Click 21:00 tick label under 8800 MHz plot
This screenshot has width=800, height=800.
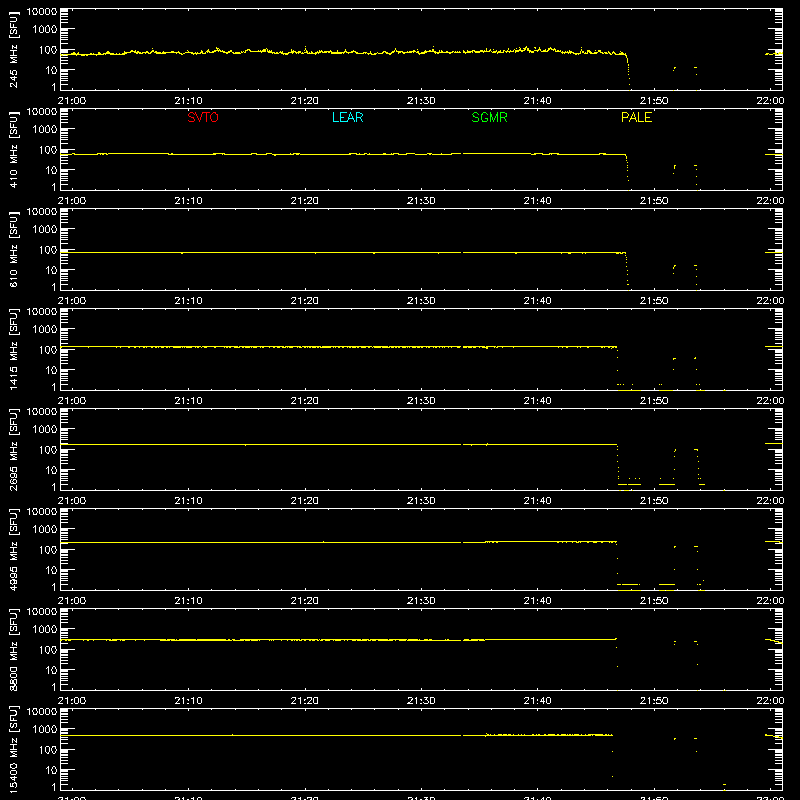coord(72,701)
